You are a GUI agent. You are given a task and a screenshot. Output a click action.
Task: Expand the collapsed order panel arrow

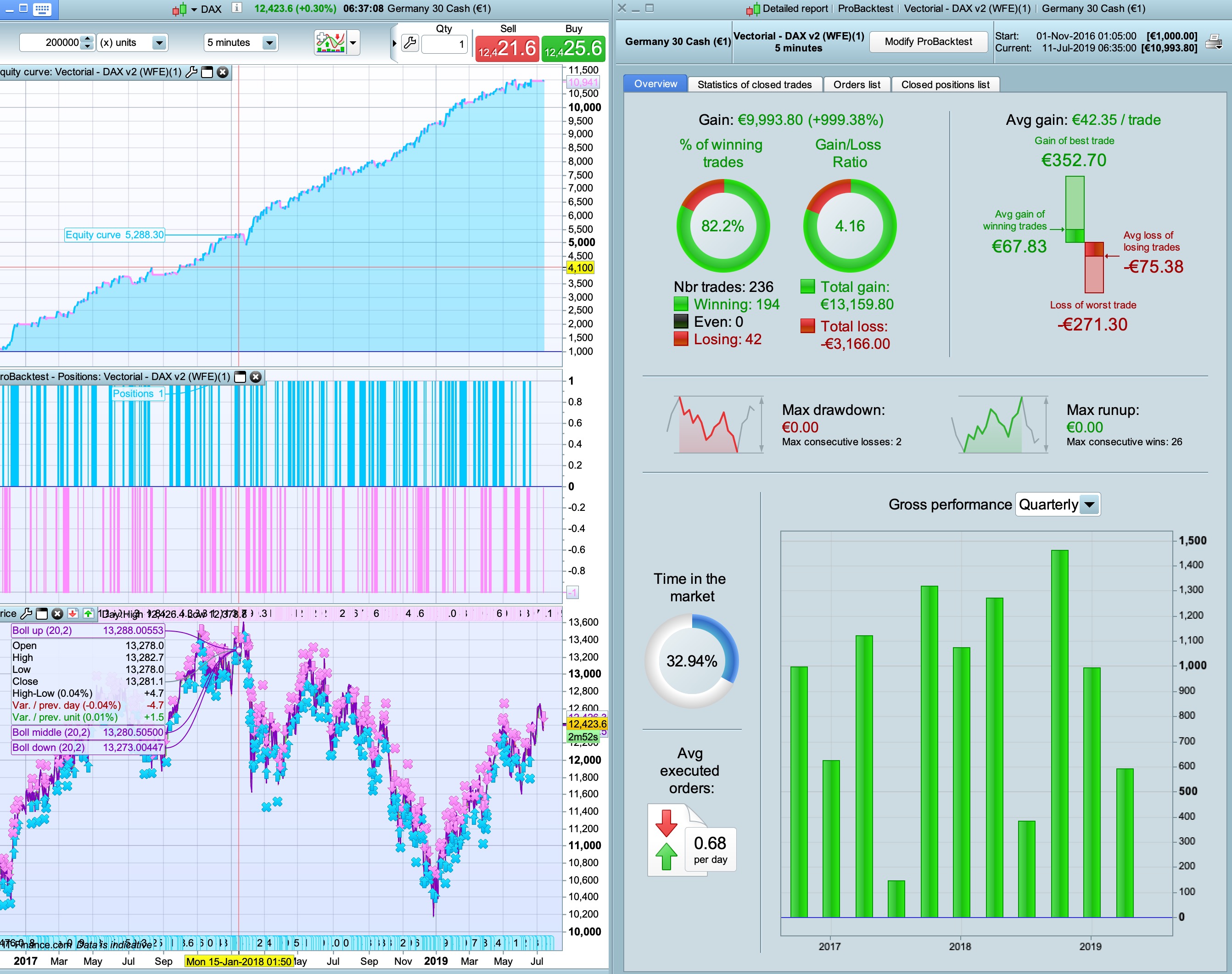394,43
